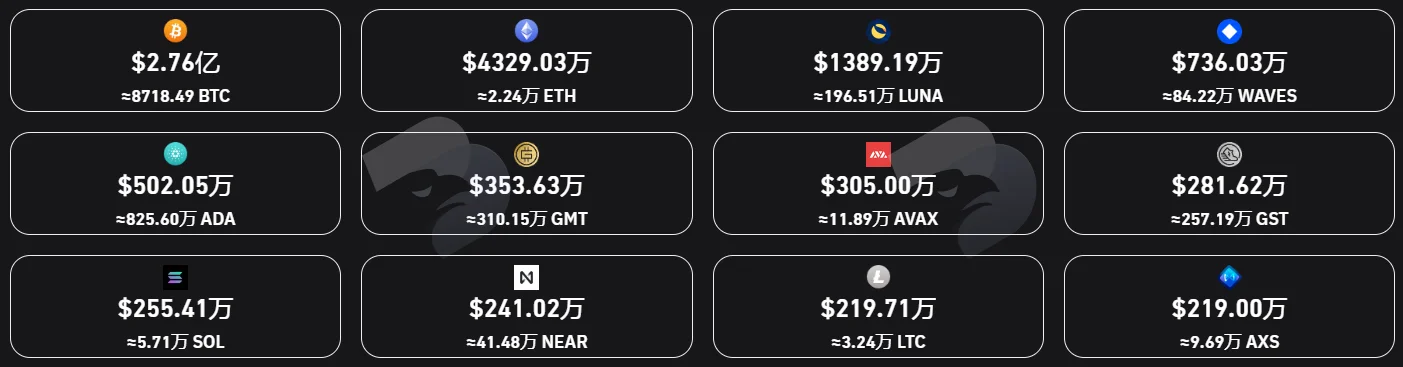
Task: Click the red AVAX logo icon
Action: click(x=878, y=154)
